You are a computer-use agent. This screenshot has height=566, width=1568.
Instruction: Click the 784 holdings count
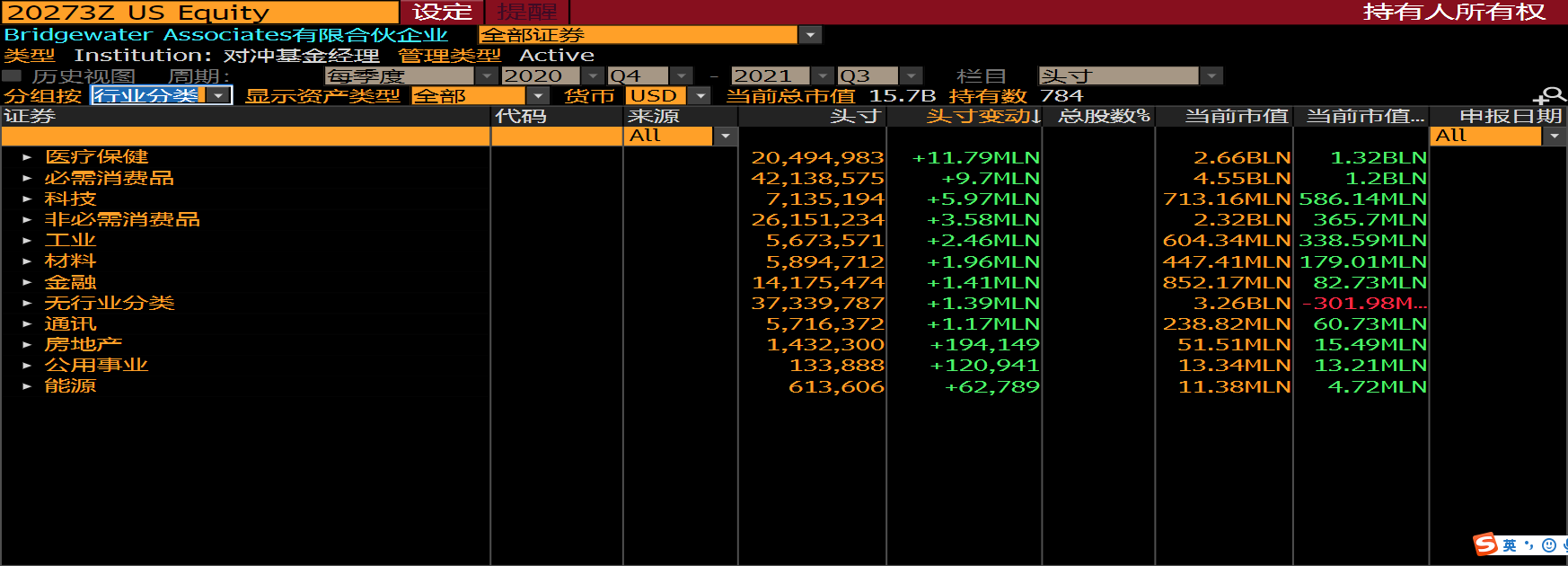(x=1061, y=96)
